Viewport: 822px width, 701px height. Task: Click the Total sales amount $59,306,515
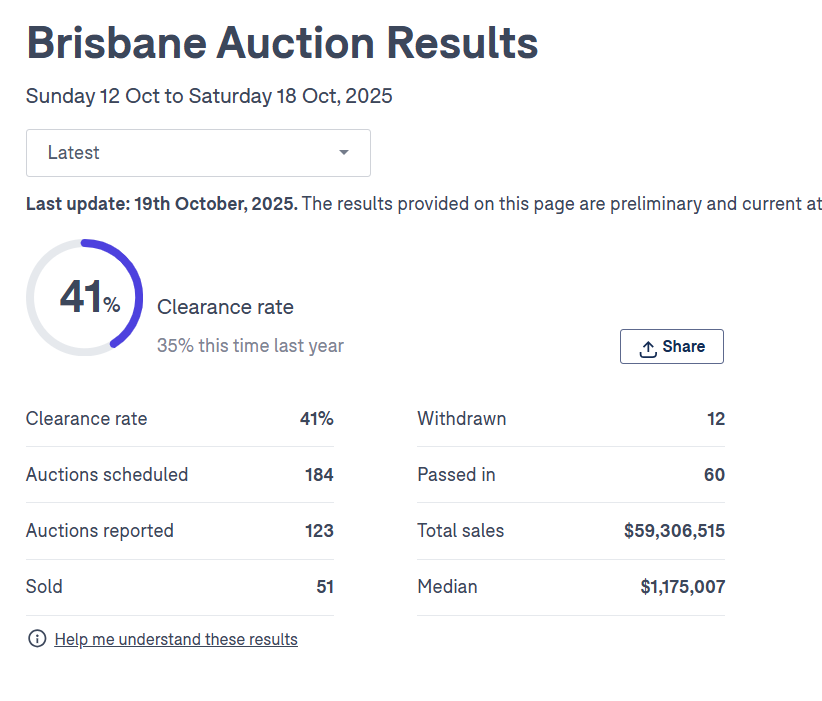[674, 531]
